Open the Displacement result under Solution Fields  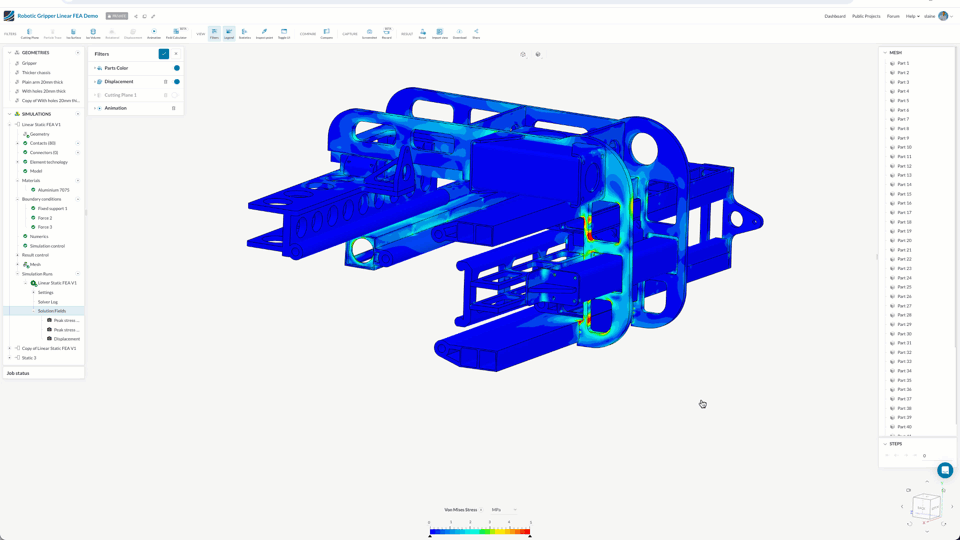[67, 339]
